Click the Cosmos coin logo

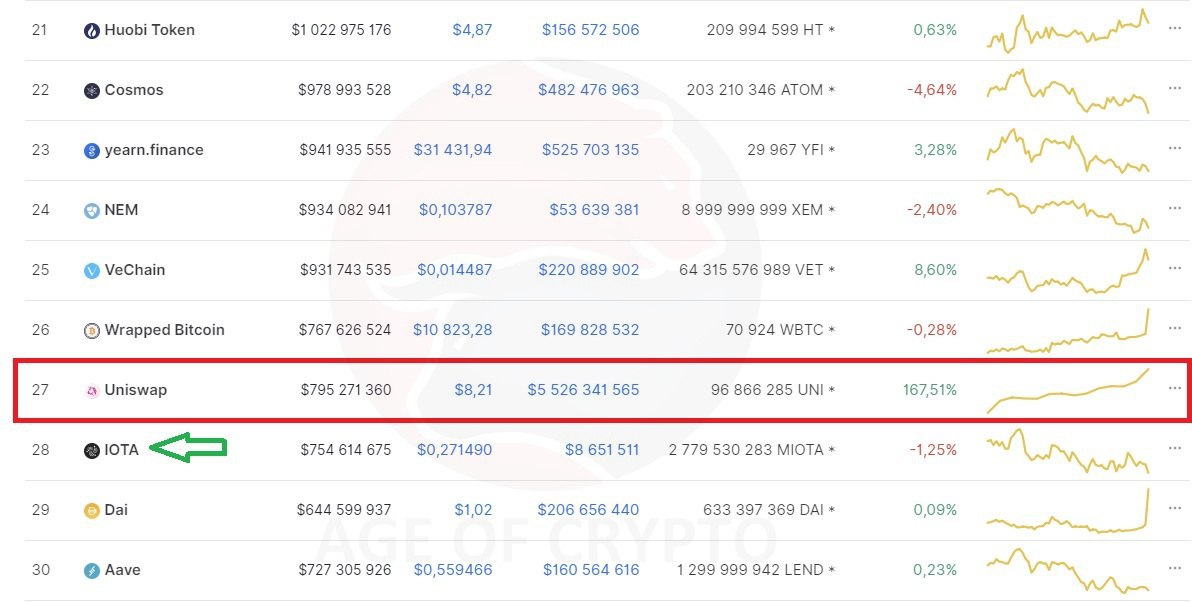point(91,91)
